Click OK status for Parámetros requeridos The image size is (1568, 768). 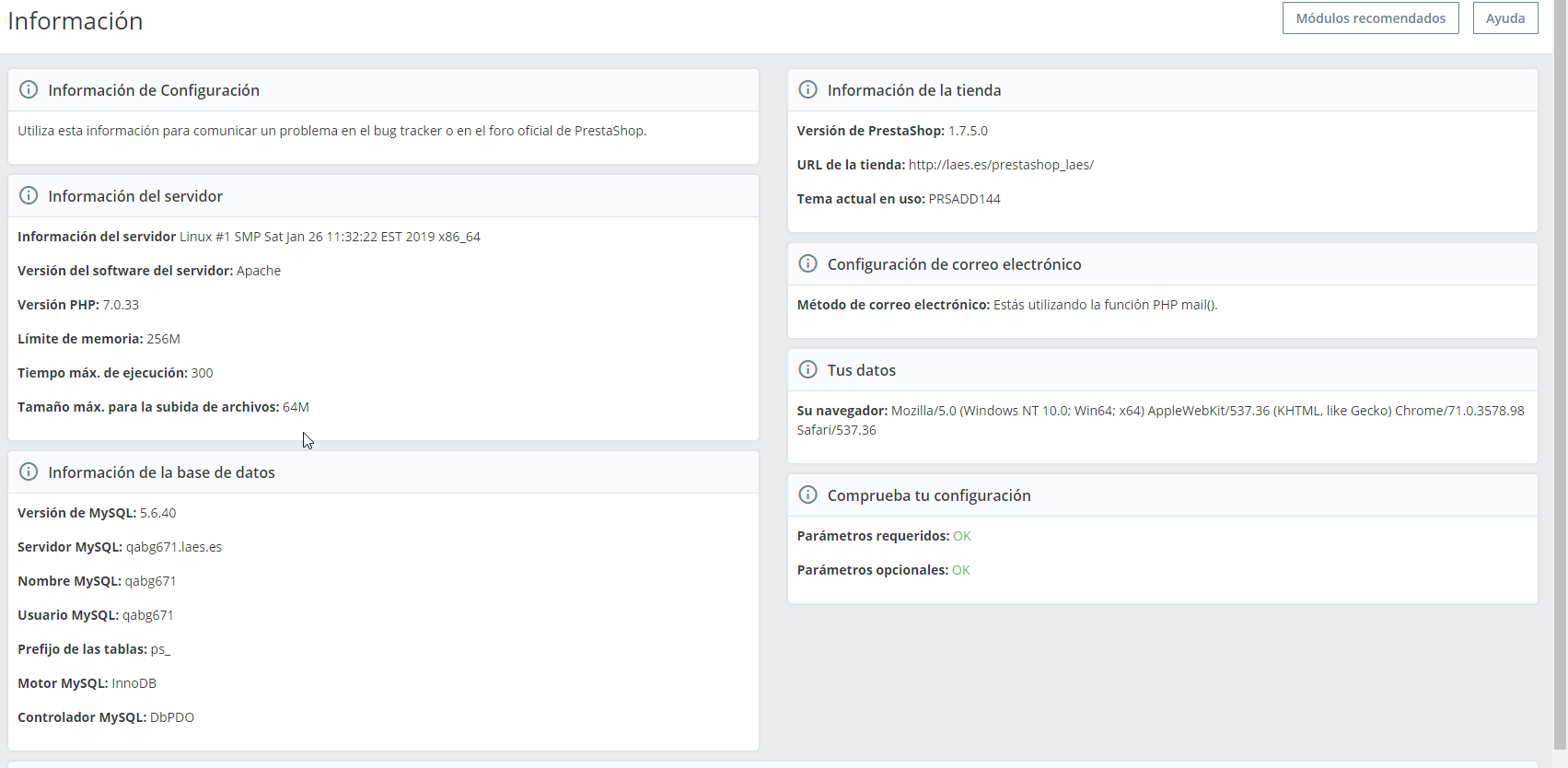coord(962,536)
